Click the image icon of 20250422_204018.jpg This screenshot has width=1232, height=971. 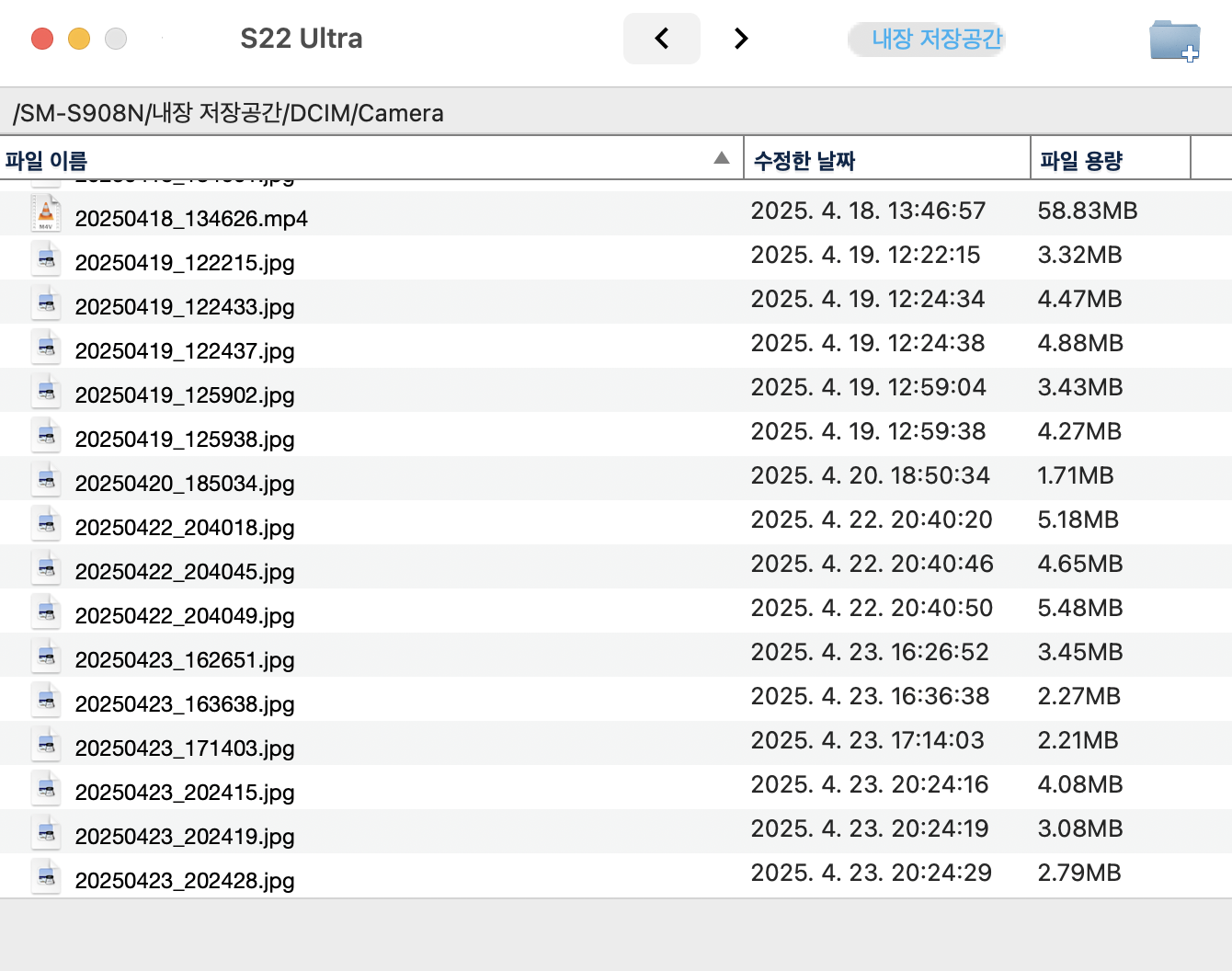(x=46, y=524)
